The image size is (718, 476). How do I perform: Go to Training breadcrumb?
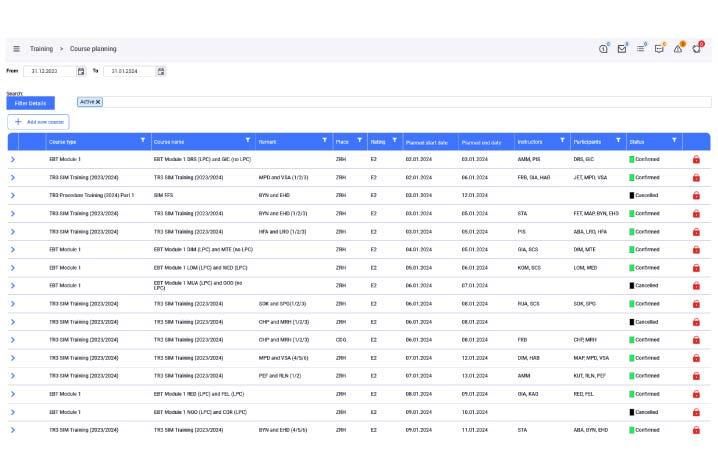41,48
